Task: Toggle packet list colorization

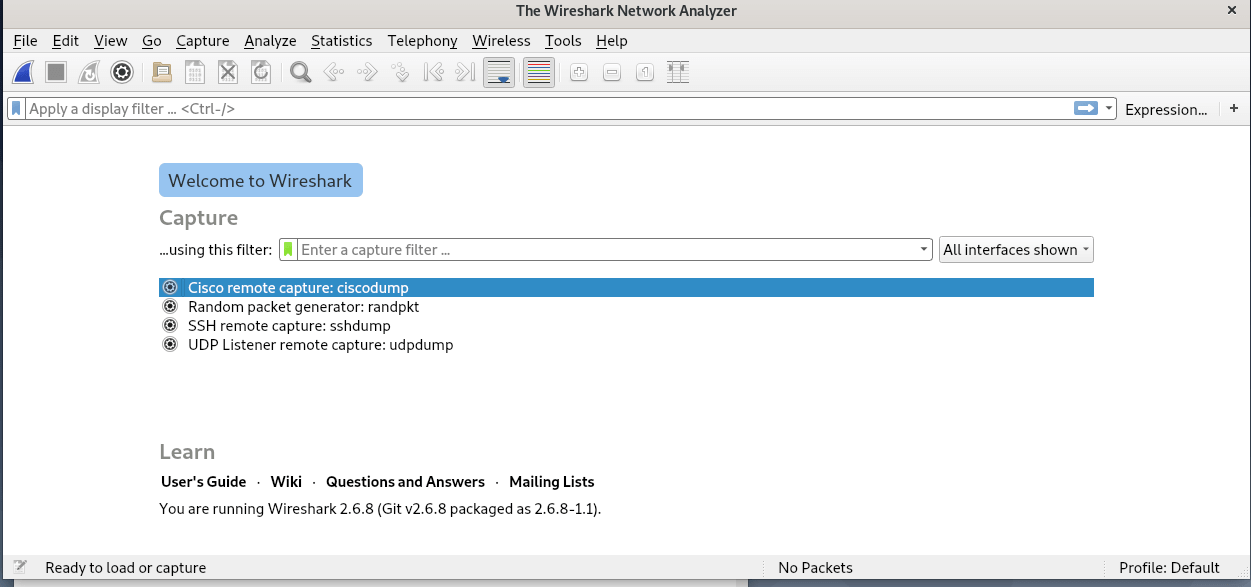Action: (x=539, y=72)
